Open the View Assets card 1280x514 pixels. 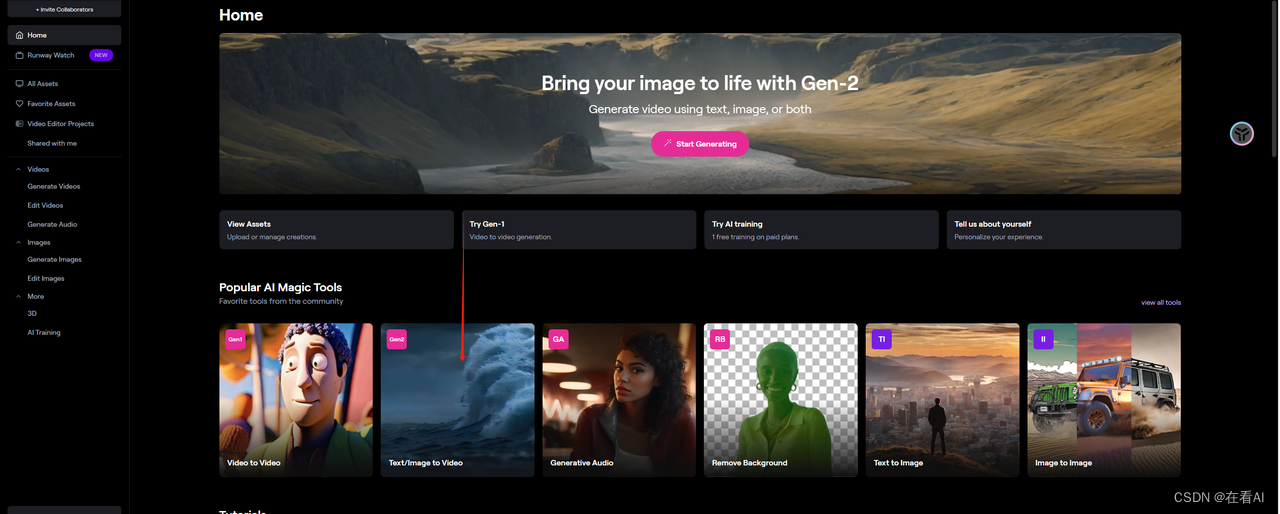point(336,230)
